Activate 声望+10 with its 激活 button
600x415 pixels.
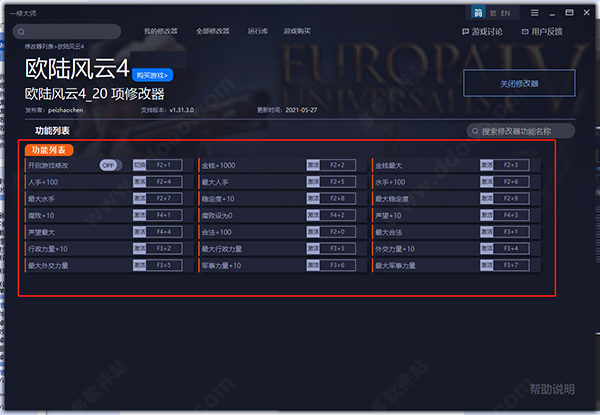click(487, 215)
